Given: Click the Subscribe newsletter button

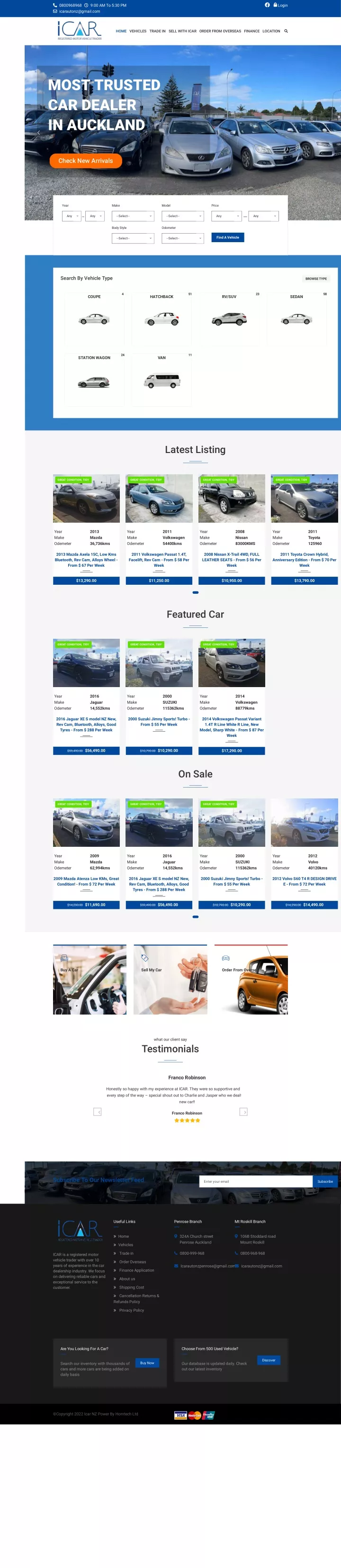Looking at the screenshot, I should click(x=325, y=1181).
